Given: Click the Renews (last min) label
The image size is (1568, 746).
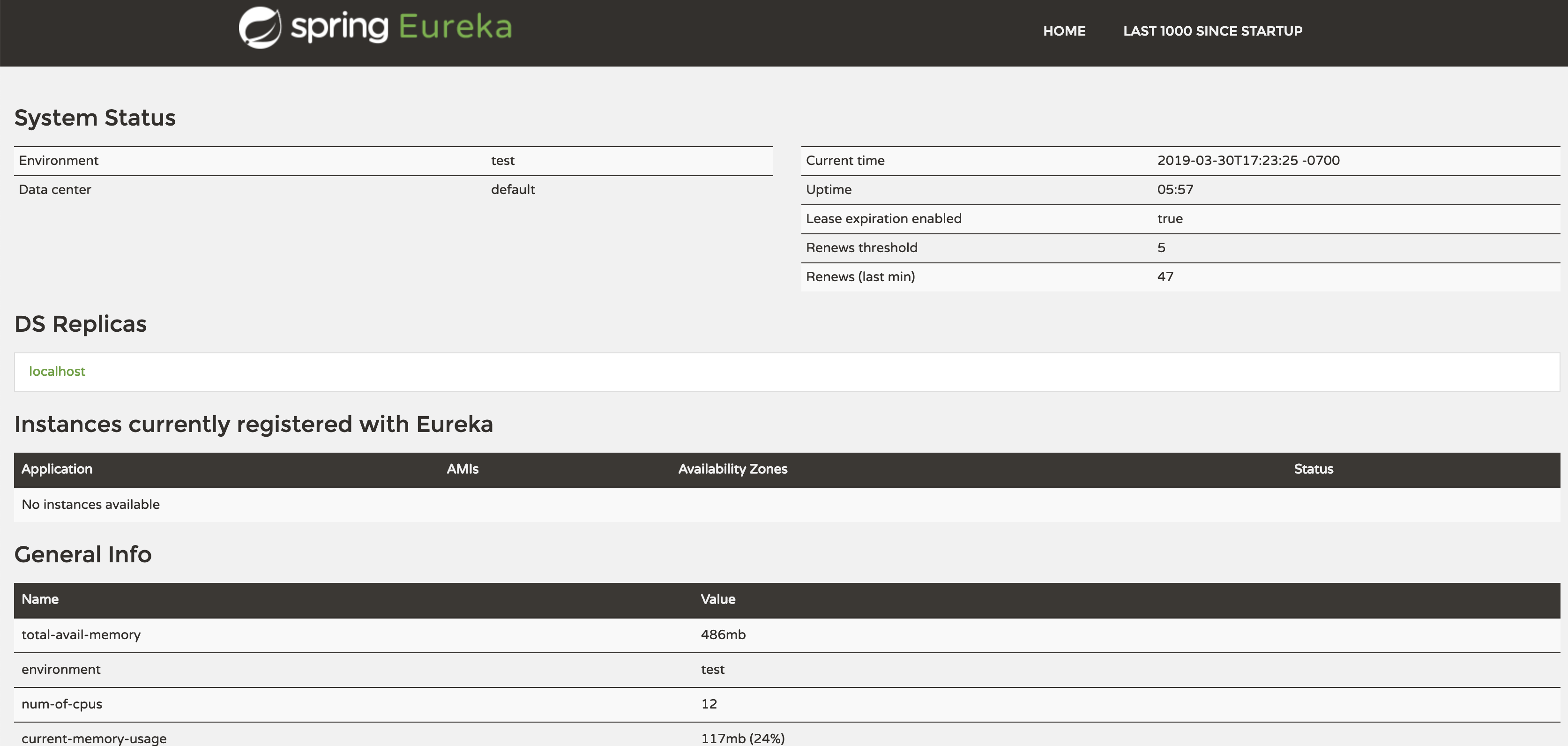Looking at the screenshot, I should (860, 277).
